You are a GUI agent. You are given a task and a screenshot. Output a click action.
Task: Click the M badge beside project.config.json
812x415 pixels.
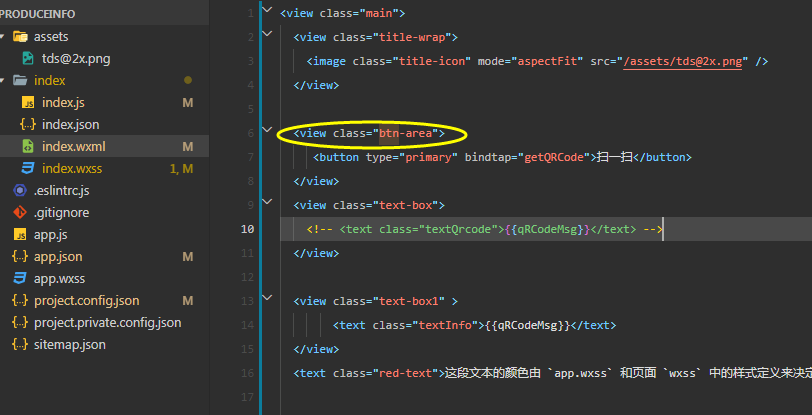pos(188,301)
